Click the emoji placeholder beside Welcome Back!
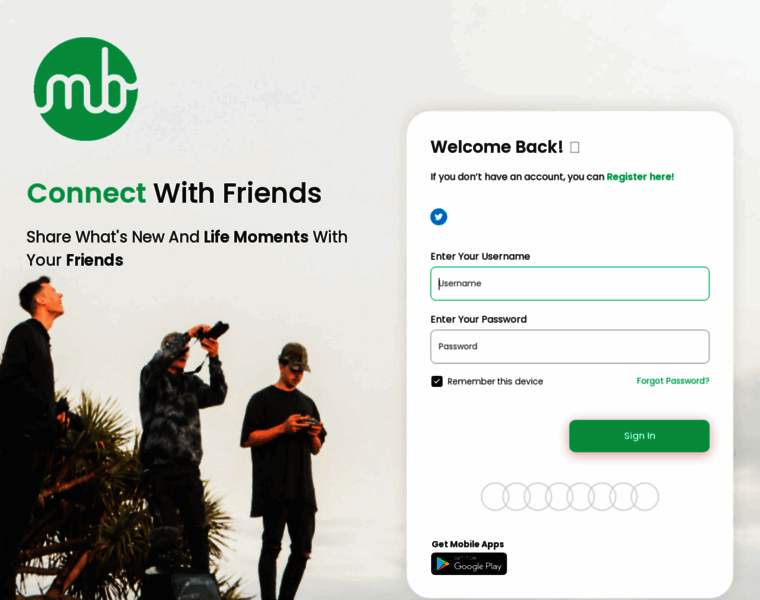 [x=574, y=147]
